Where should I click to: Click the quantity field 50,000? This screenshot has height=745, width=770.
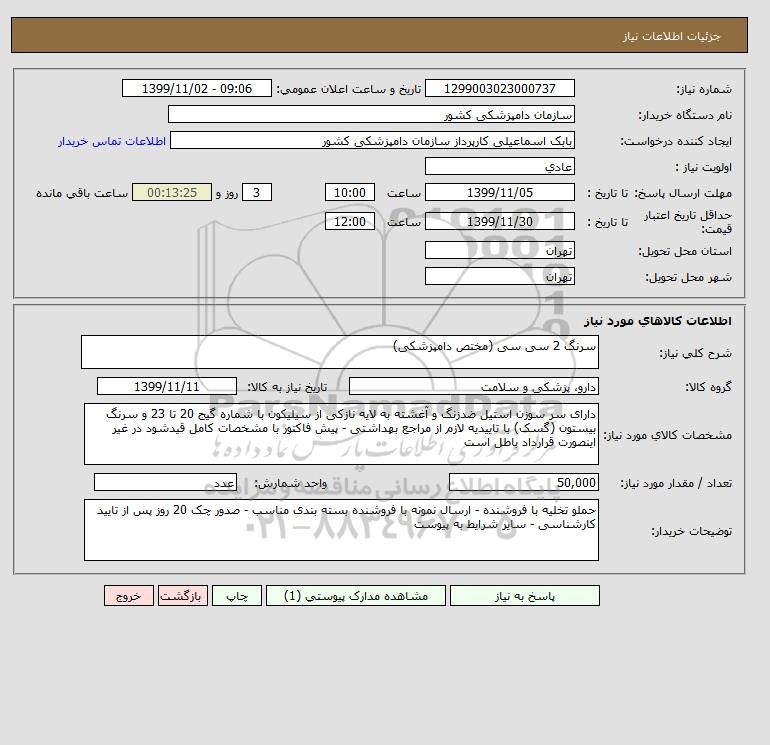click(523, 482)
